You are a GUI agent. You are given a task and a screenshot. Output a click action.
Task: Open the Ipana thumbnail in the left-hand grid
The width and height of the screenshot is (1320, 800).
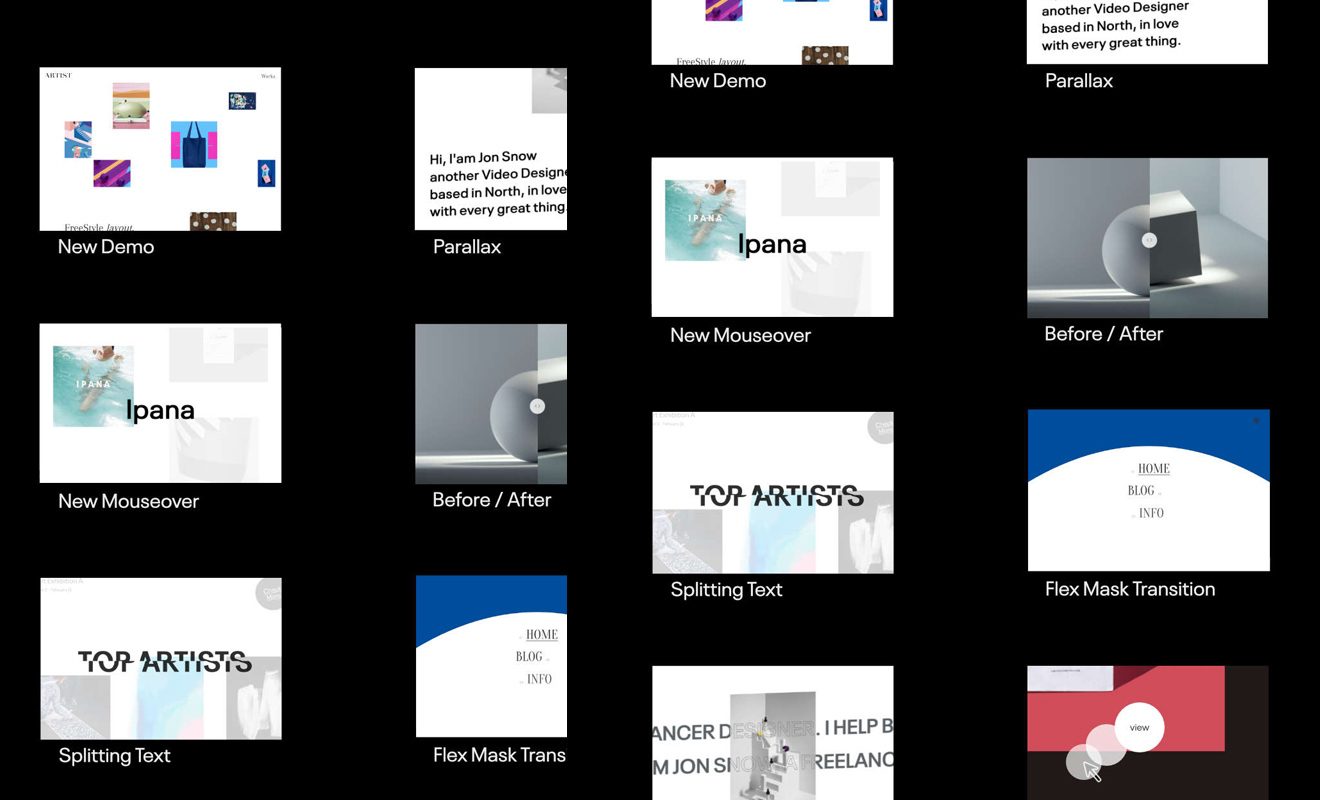[x=160, y=403]
